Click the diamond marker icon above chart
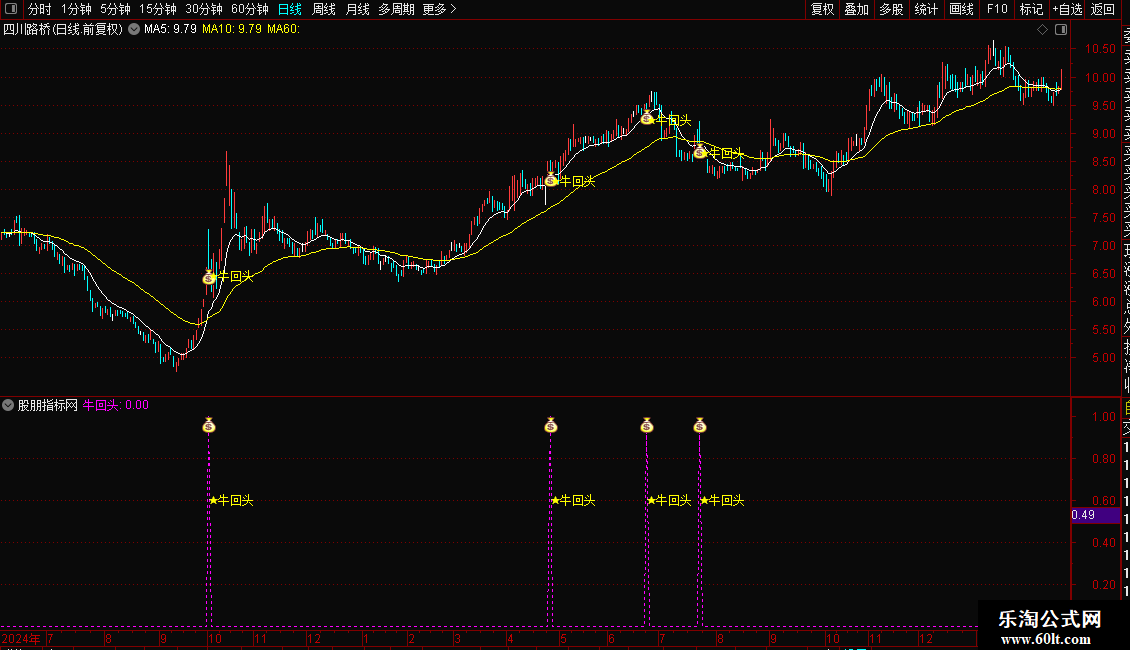The width and height of the screenshot is (1130, 650). coord(1042,30)
